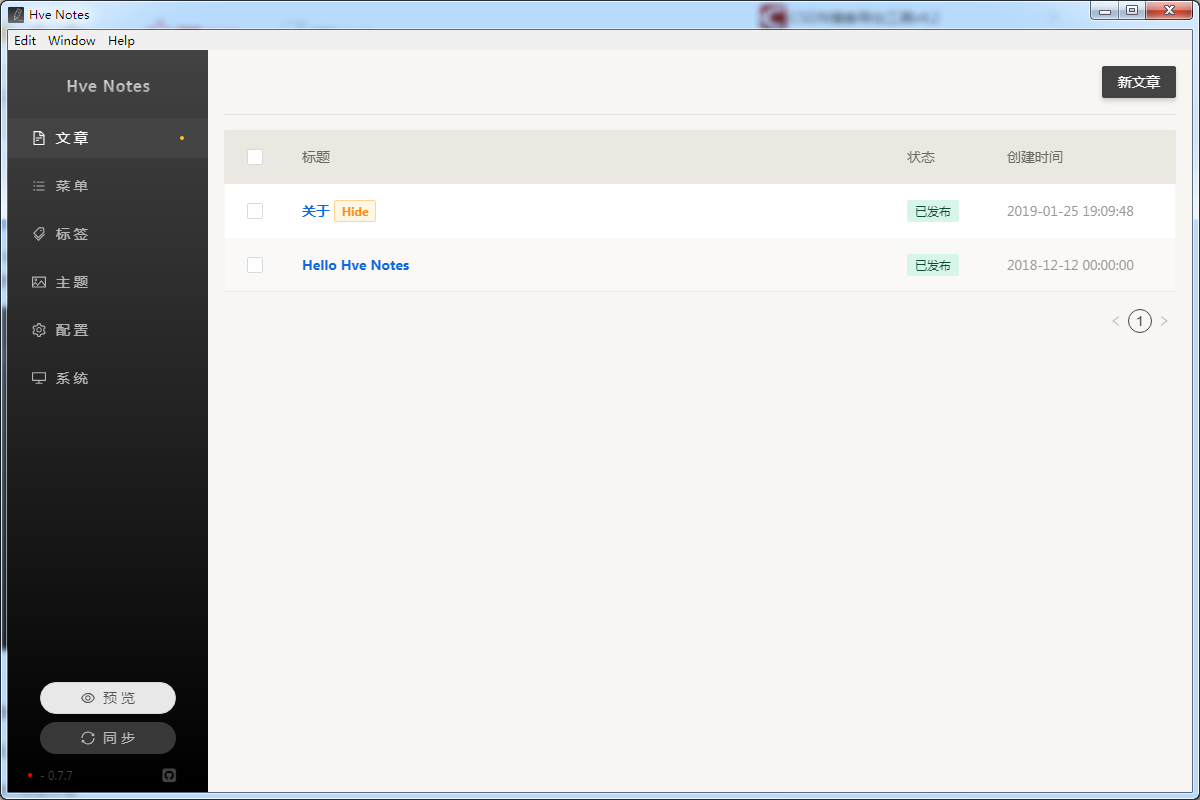Check the box for Hello Hve Notes
1200x800 pixels.
click(255, 265)
